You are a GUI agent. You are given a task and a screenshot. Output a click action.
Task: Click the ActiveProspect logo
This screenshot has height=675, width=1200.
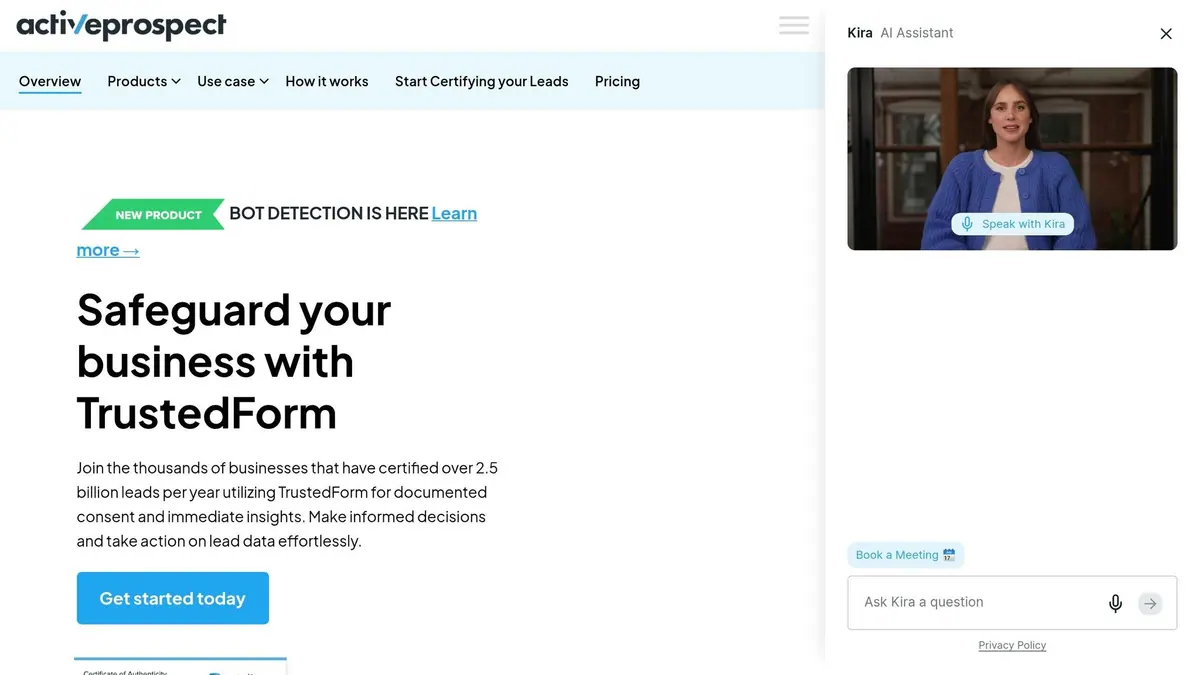[121, 25]
